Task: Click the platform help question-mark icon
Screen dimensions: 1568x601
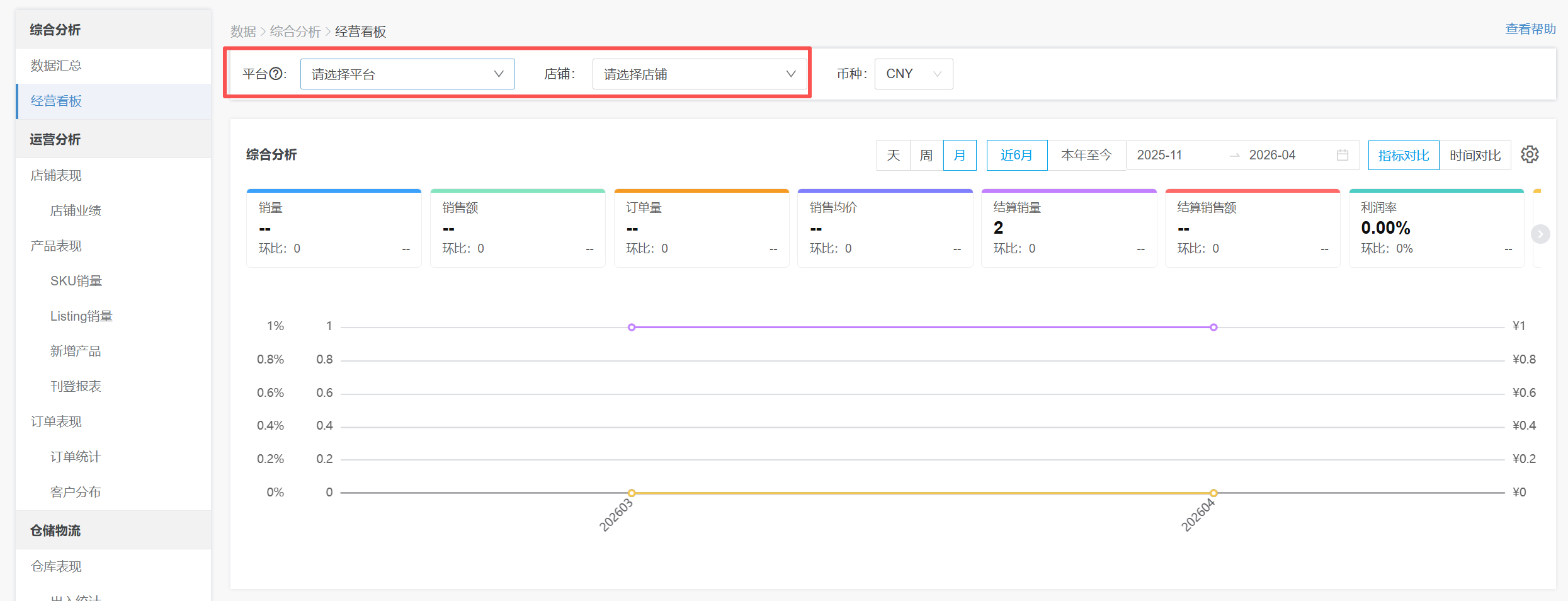Action: click(x=276, y=74)
